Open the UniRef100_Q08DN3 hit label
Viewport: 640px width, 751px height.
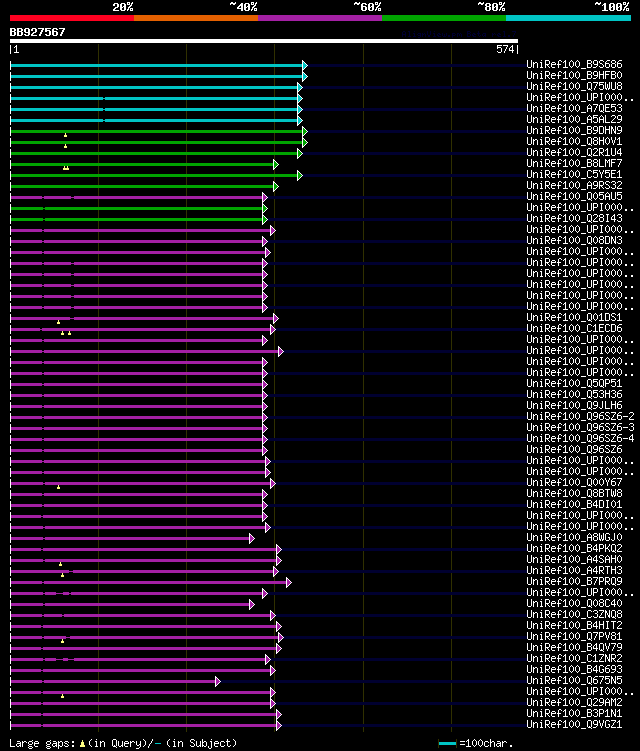(574, 240)
